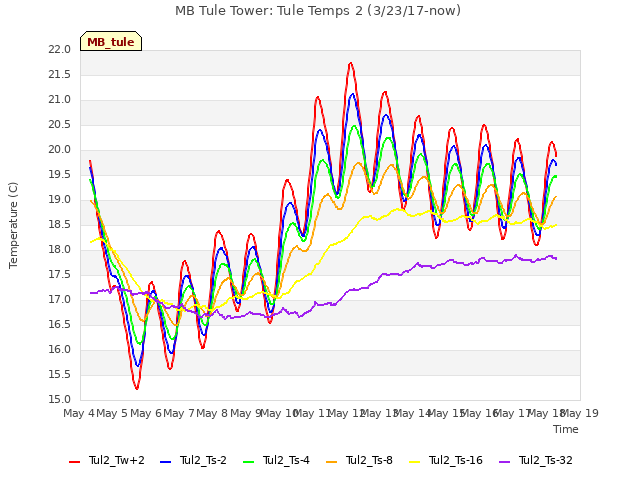The width and height of the screenshot is (640, 480).
Task: Select the Tul2_Tw+2 legend label
Action: tap(117, 460)
